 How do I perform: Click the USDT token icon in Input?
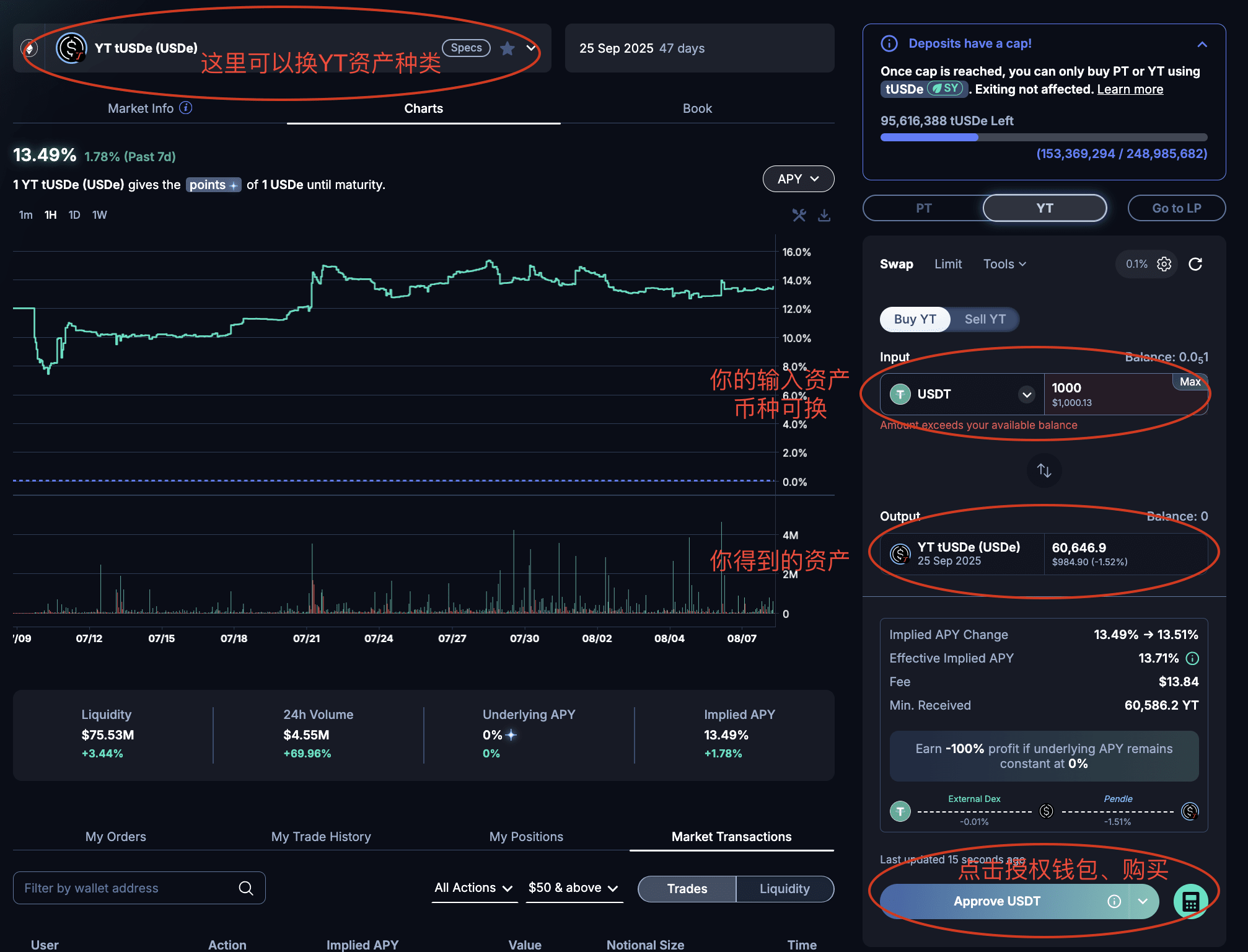coord(900,394)
